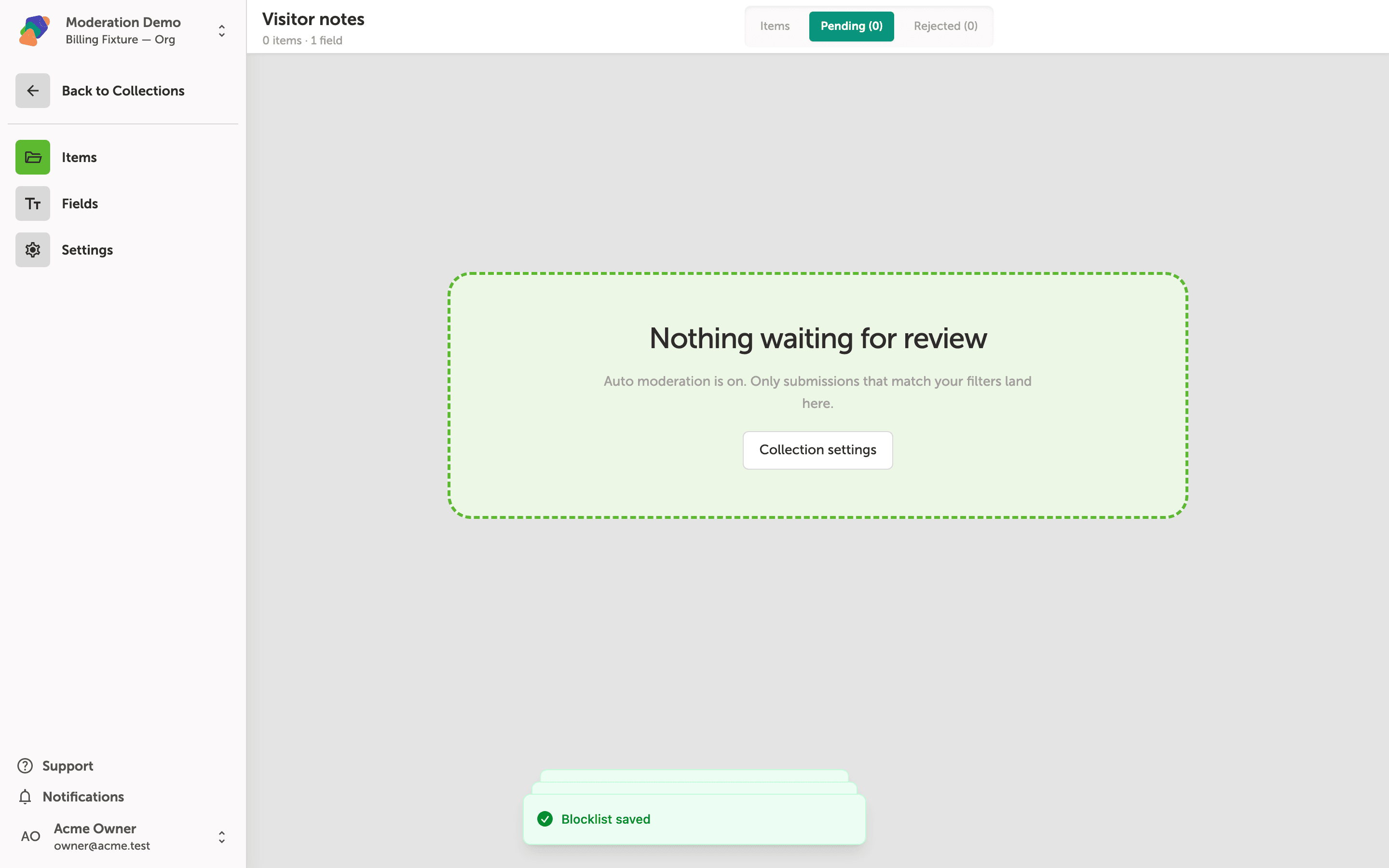Click the Auto moderation is on description
This screenshot has height=868, width=1389.
pyautogui.click(x=817, y=392)
